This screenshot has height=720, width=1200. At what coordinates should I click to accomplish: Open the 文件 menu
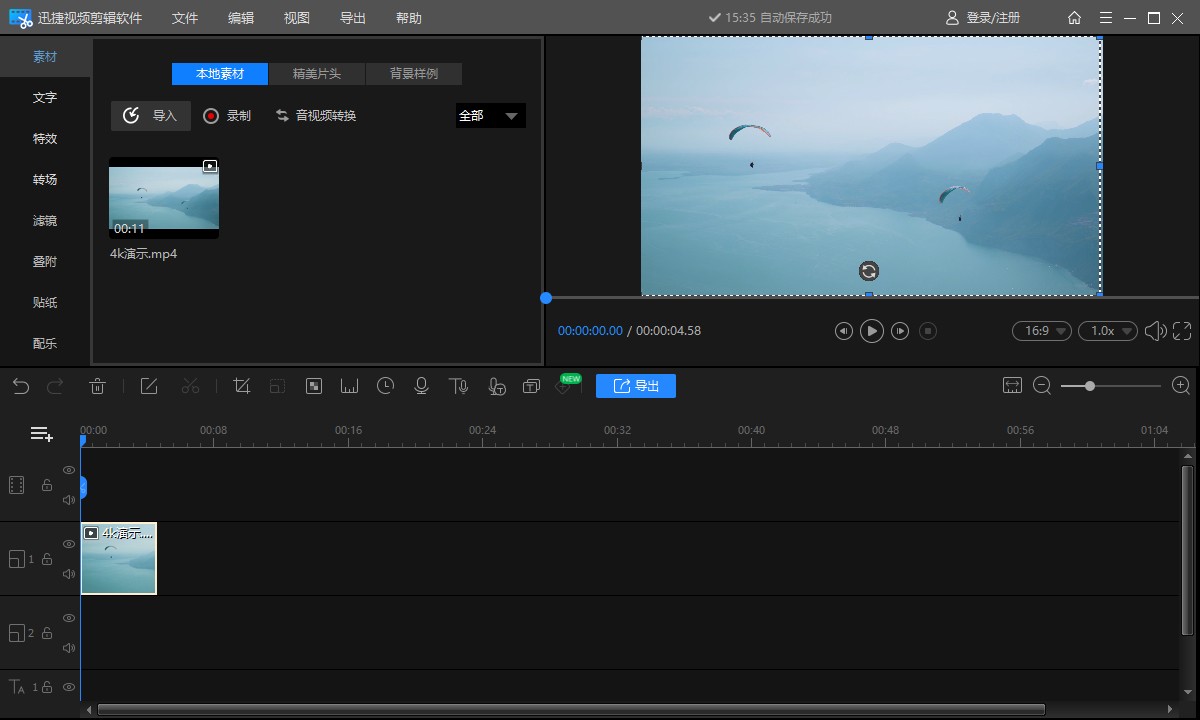(x=185, y=18)
